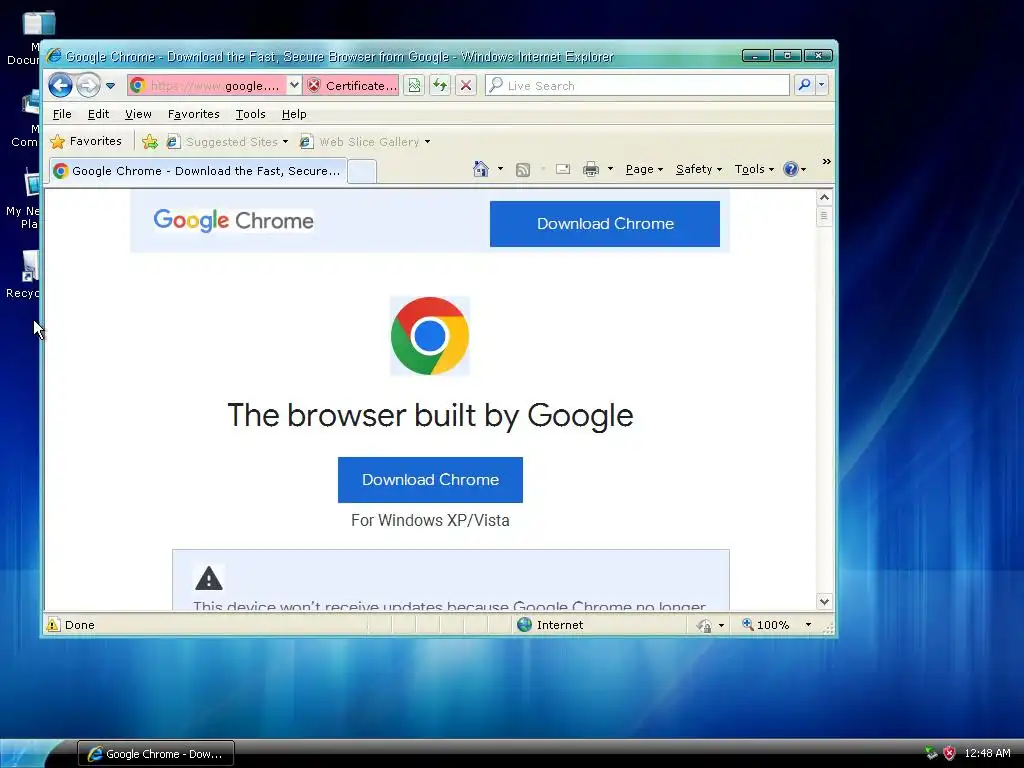
Task: Click the Forward navigation arrow
Action: pos(88,85)
